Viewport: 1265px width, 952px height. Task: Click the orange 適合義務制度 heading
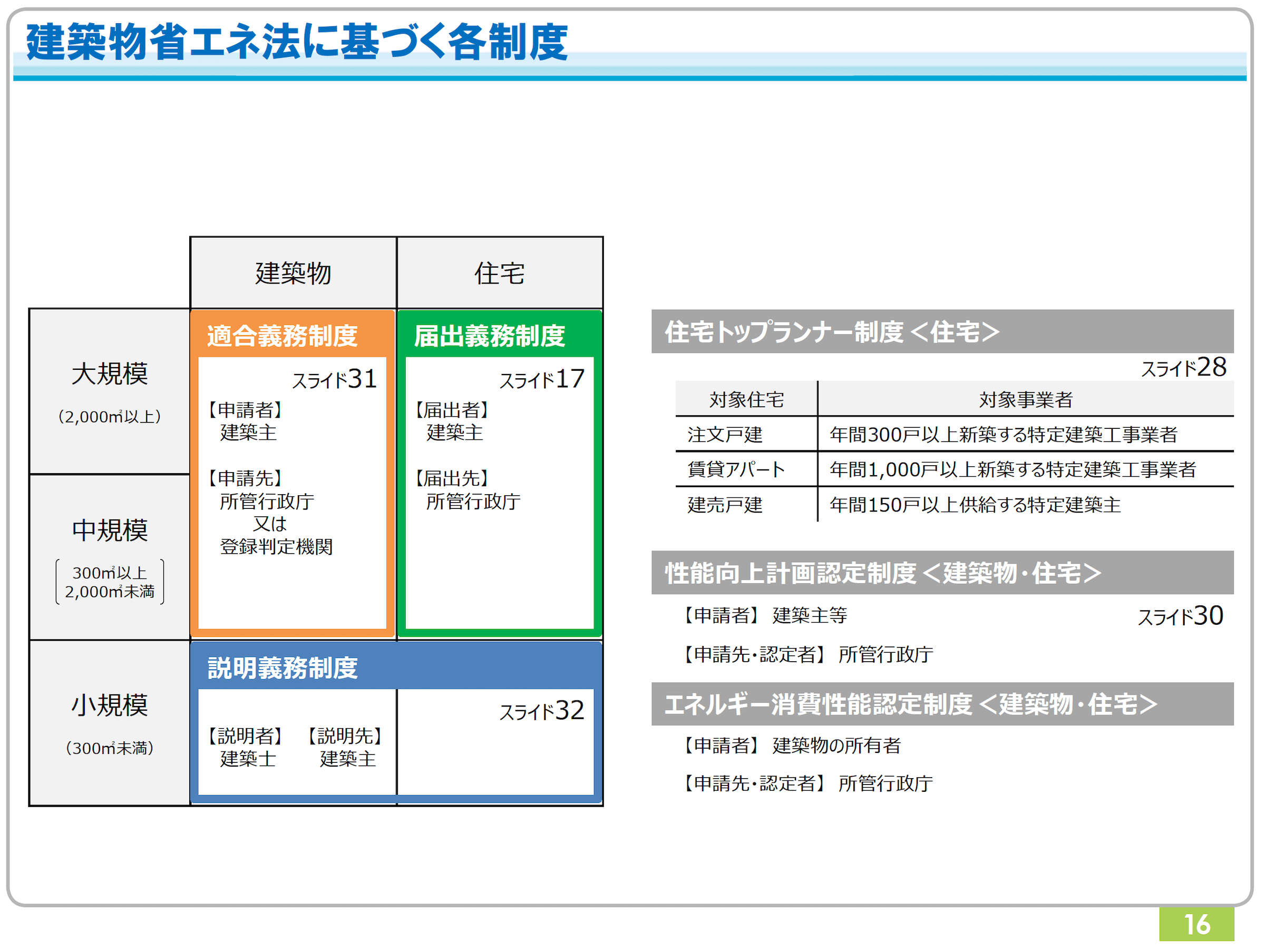(x=282, y=336)
